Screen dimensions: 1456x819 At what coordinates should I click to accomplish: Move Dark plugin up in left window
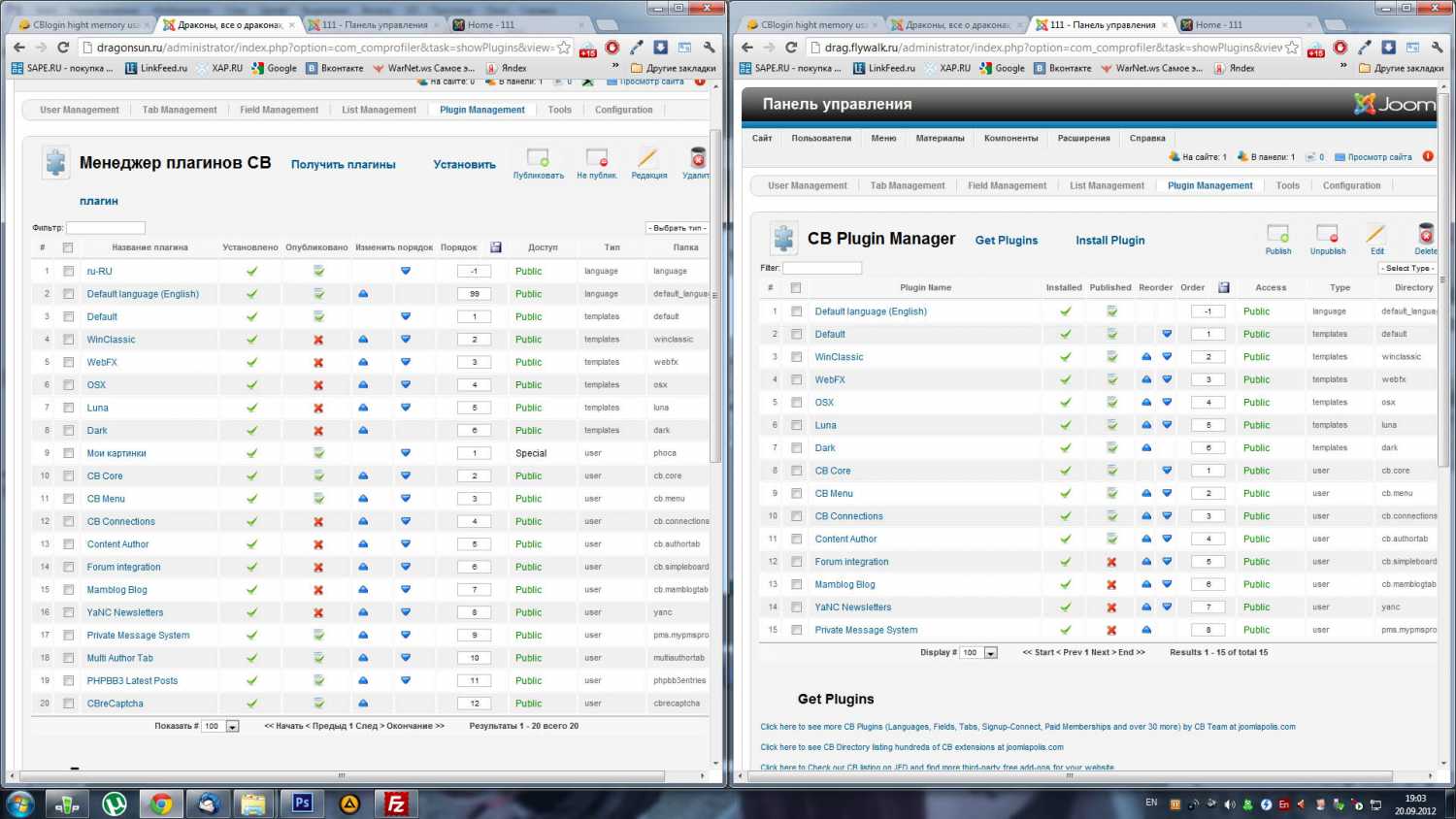pos(363,430)
